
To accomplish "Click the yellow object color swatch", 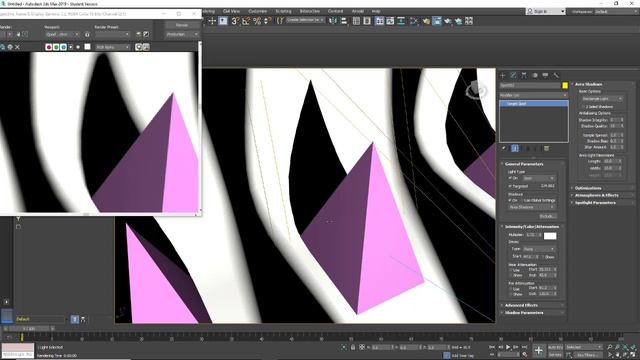I will pos(565,85).
